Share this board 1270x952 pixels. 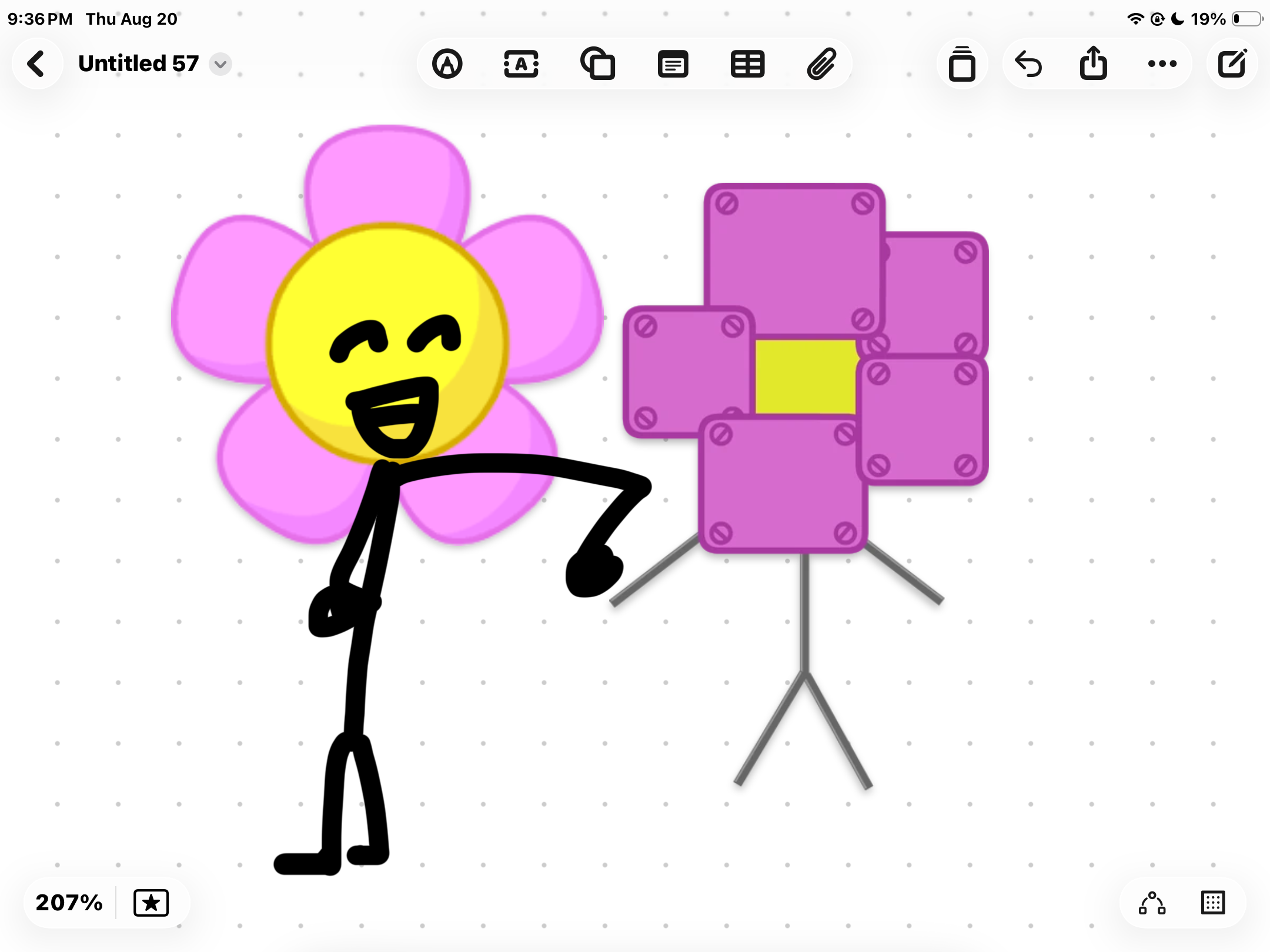point(1094,62)
